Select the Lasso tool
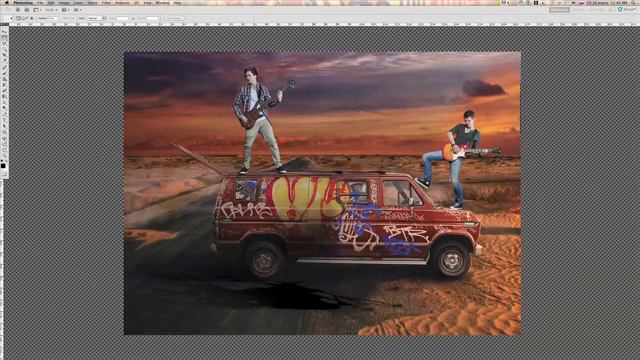The width and height of the screenshot is (640, 360). tap(4, 43)
